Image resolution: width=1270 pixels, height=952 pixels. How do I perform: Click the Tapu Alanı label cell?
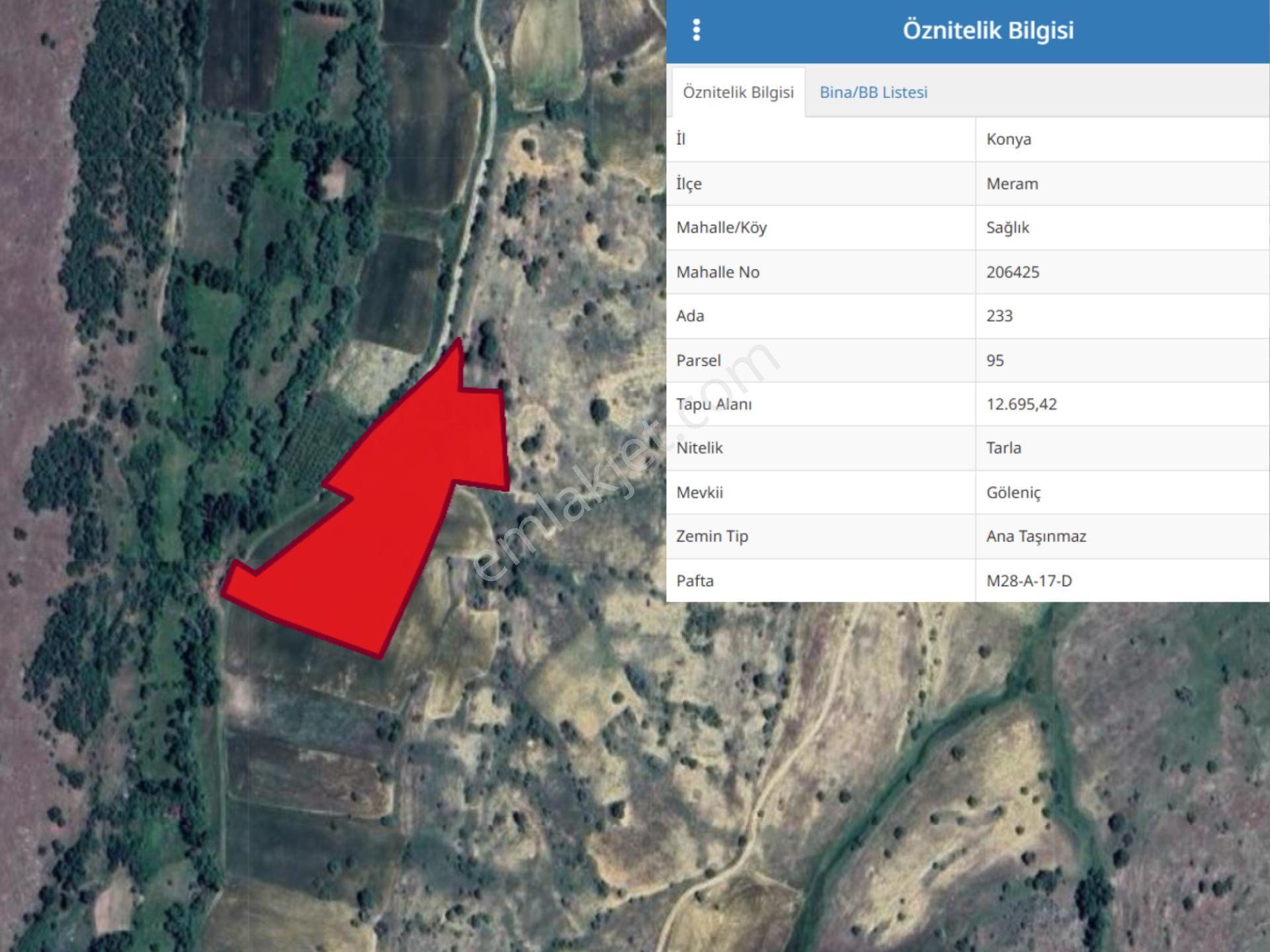(x=821, y=405)
